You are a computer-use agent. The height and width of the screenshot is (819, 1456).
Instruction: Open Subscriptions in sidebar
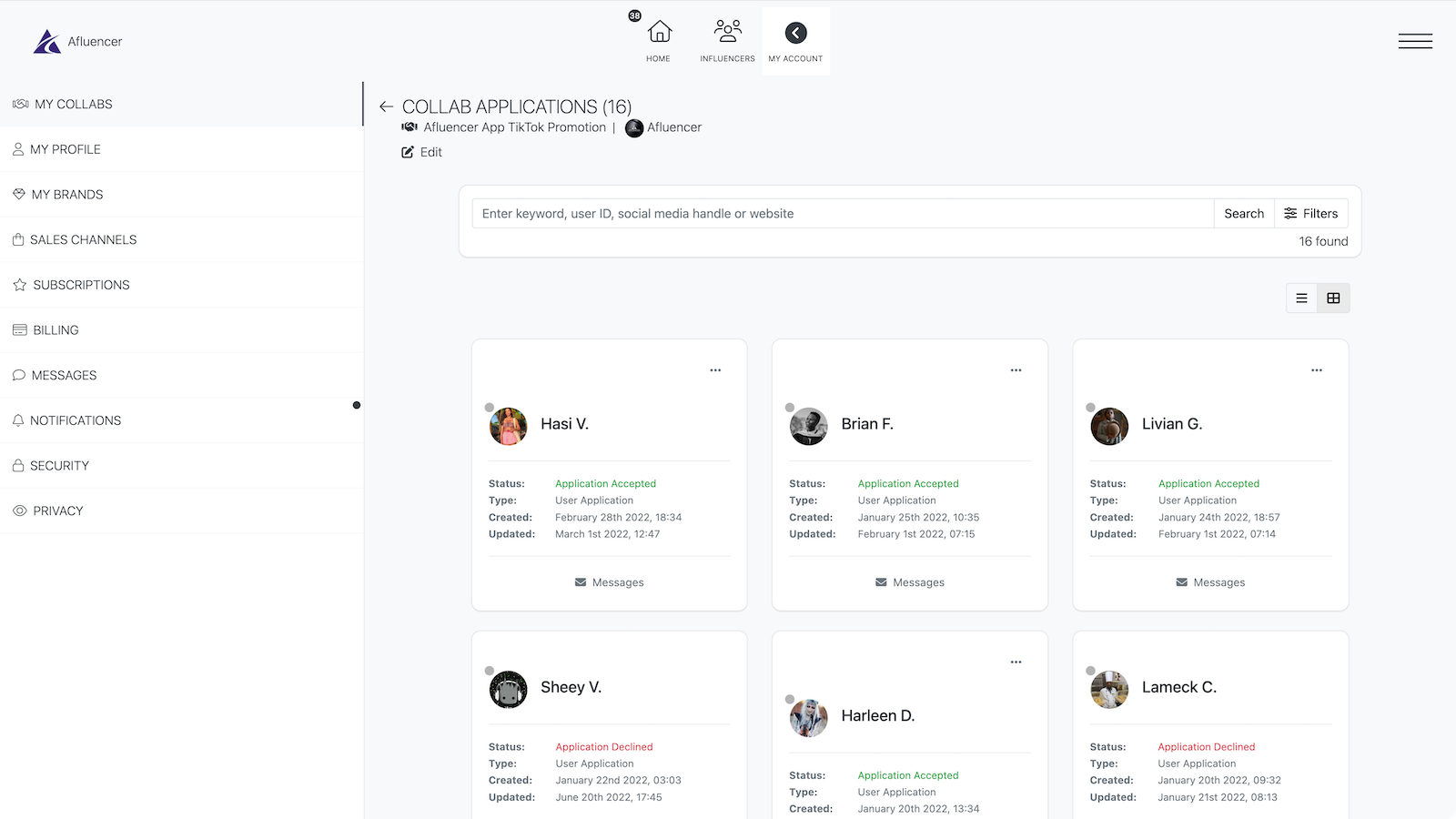pyautogui.click(x=182, y=285)
